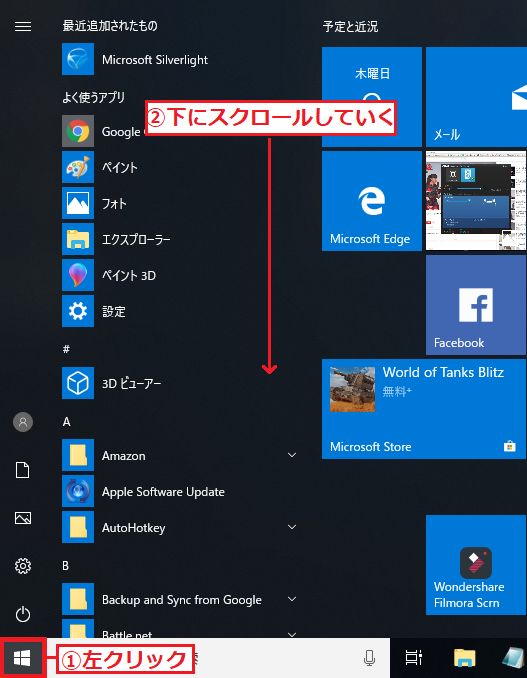Open Settings gear in Start sidebar
Viewport: 527px width, 678px height.
coord(23,566)
